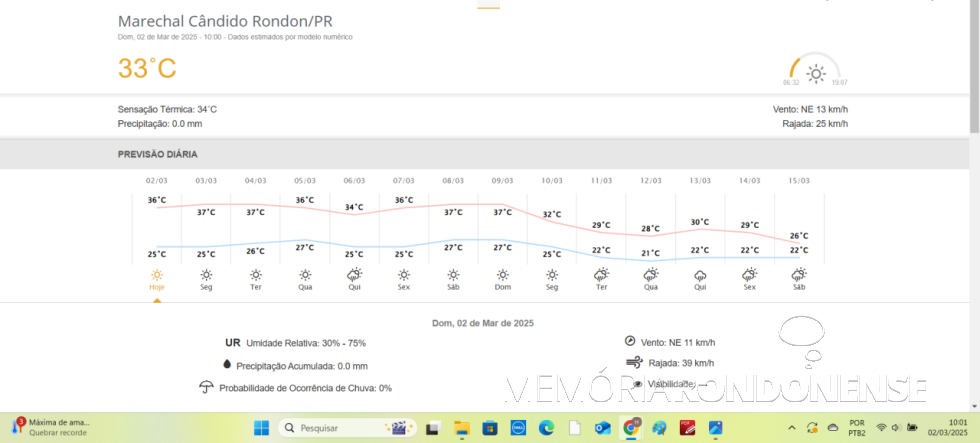The image size is (980, 443).
Task: Select the Hoje sunny forecast icon
Action: [157, 274]
